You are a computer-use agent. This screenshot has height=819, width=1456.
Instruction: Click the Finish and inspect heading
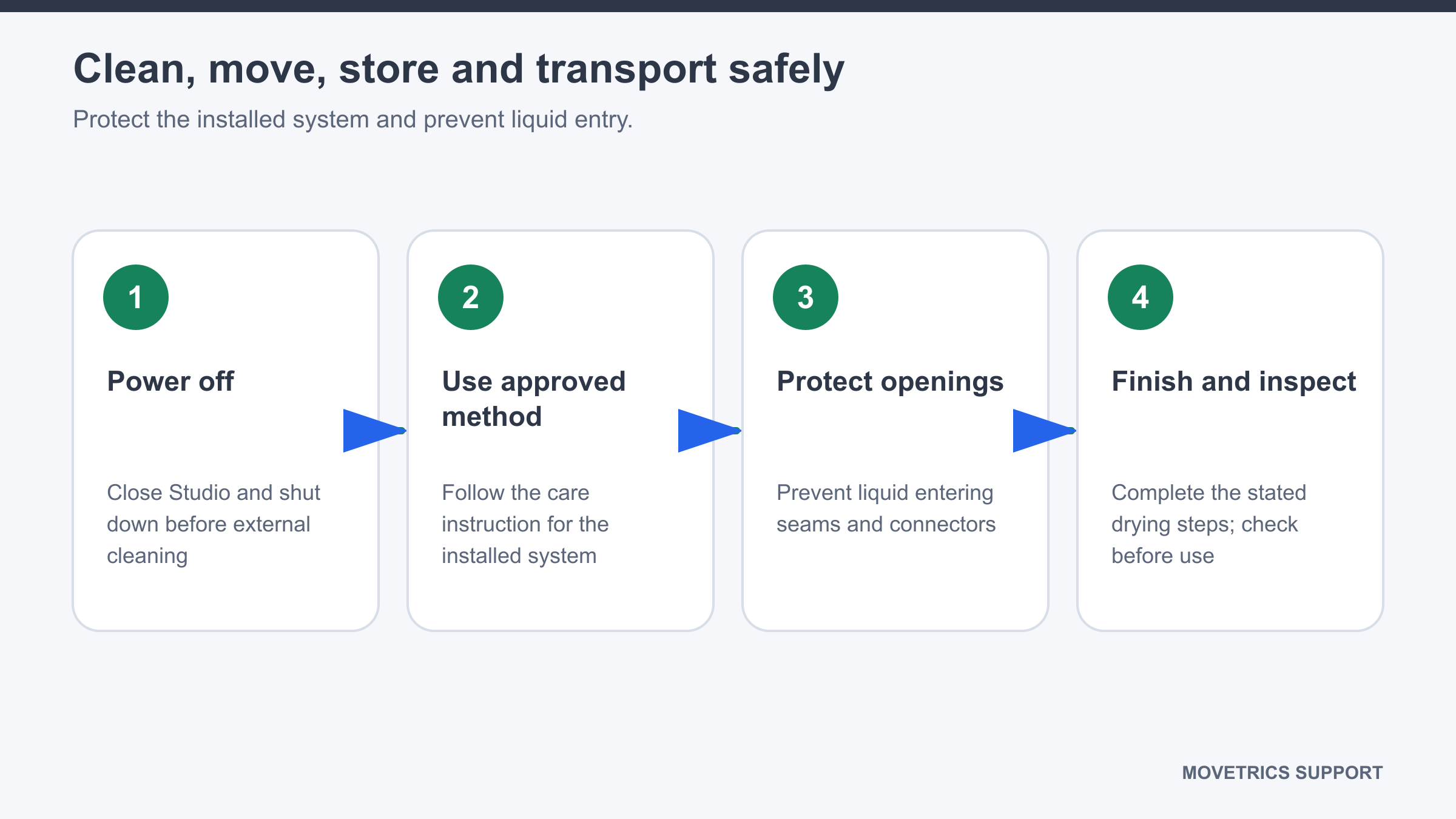[1233, 382]
